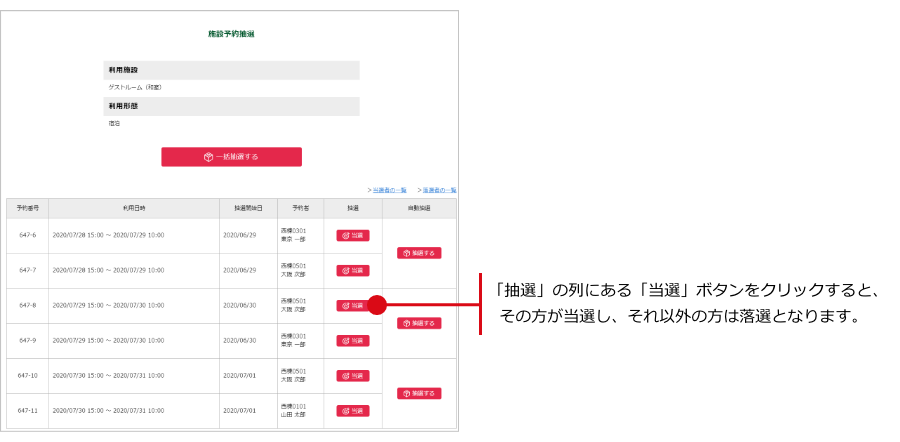This screenshot has width=900, height=442.
Task: Select the 抽選開始日 column header
Action: coord(248,208)
